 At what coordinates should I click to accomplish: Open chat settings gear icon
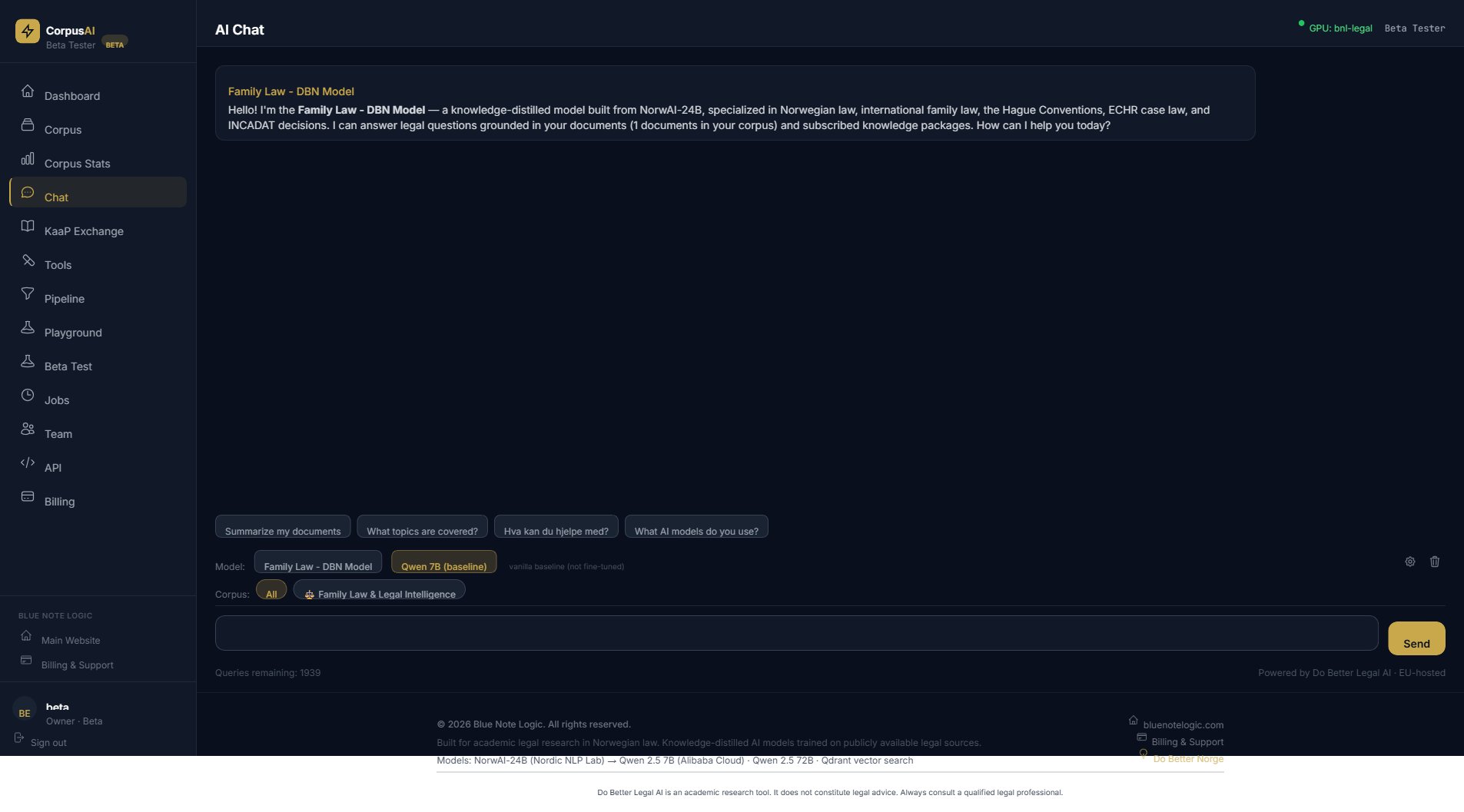1409,562
